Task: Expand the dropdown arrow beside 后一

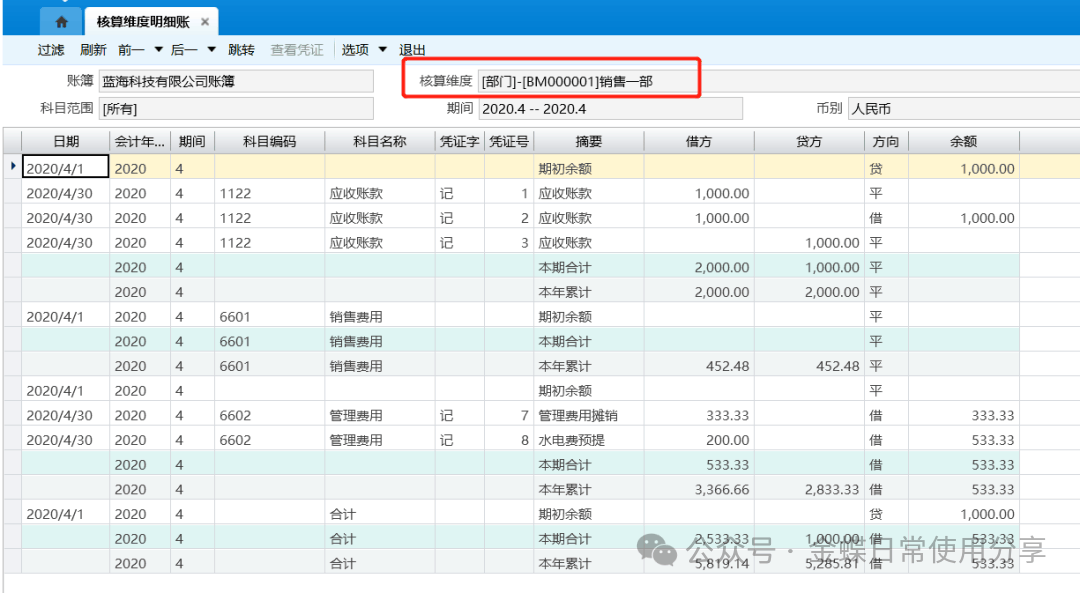Action: pos(212,50)
